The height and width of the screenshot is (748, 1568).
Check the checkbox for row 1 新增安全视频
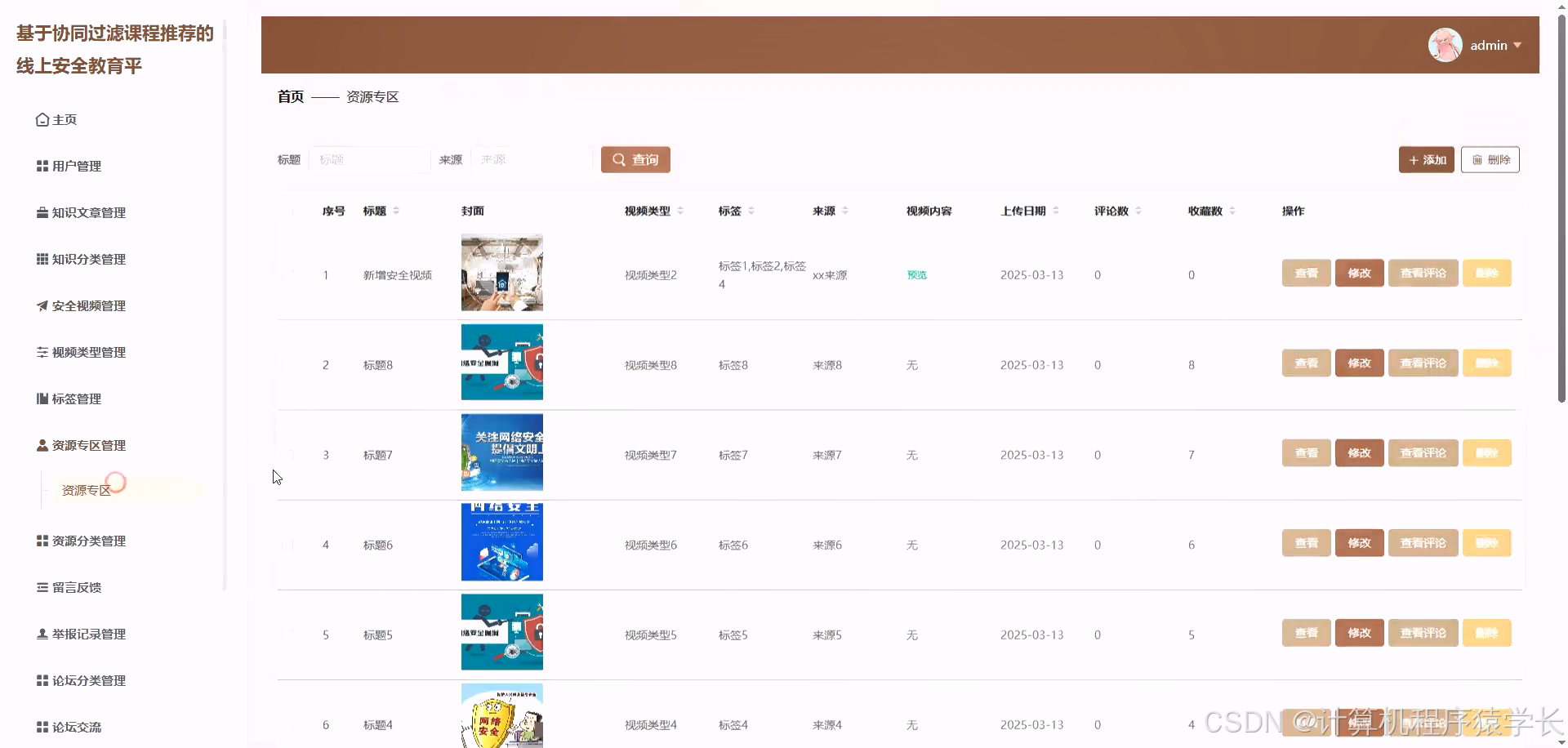click(x=288, y=274)
